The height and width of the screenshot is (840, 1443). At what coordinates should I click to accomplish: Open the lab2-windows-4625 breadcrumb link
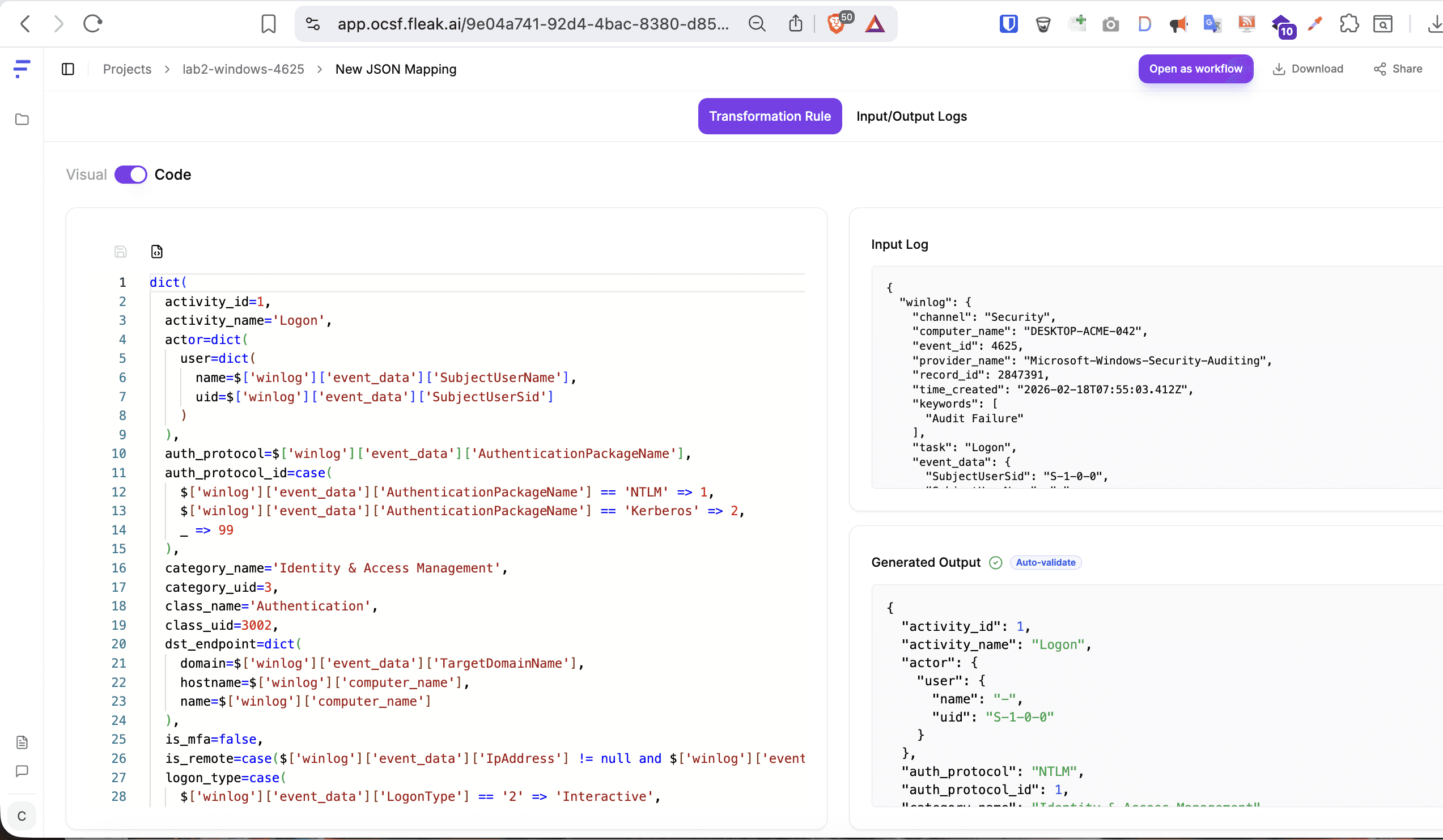pyautogui.click(x=243, y=69)
